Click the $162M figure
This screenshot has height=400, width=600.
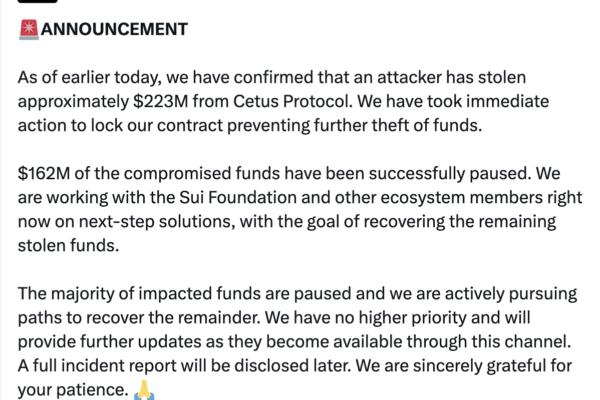tap(44, 173)
